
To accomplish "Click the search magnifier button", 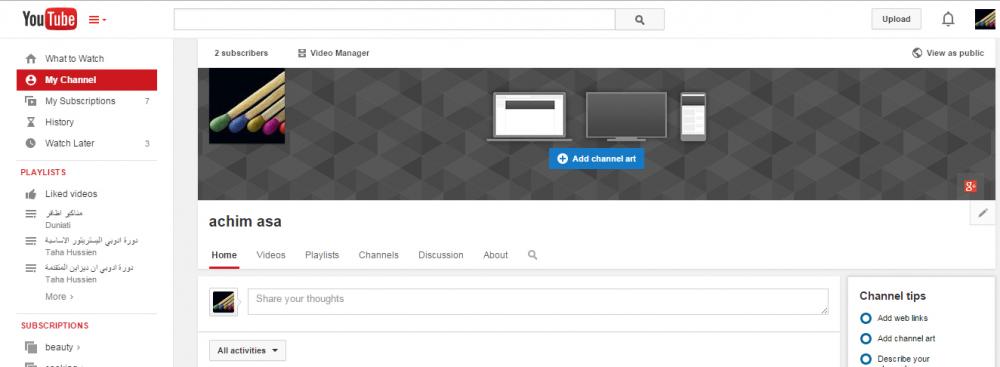I will pos(640,20).
